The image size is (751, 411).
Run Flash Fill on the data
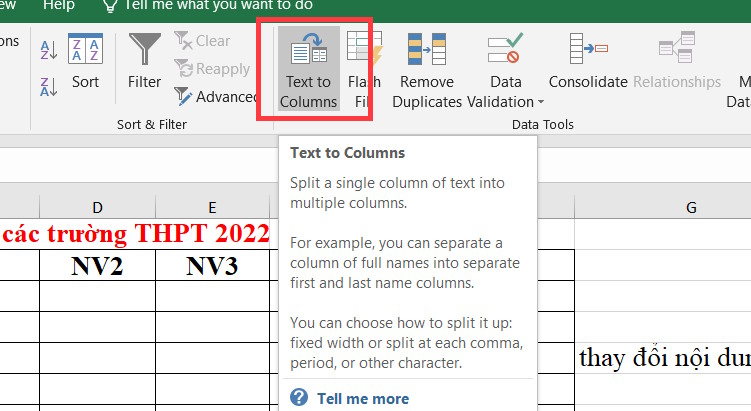(364, 69)
